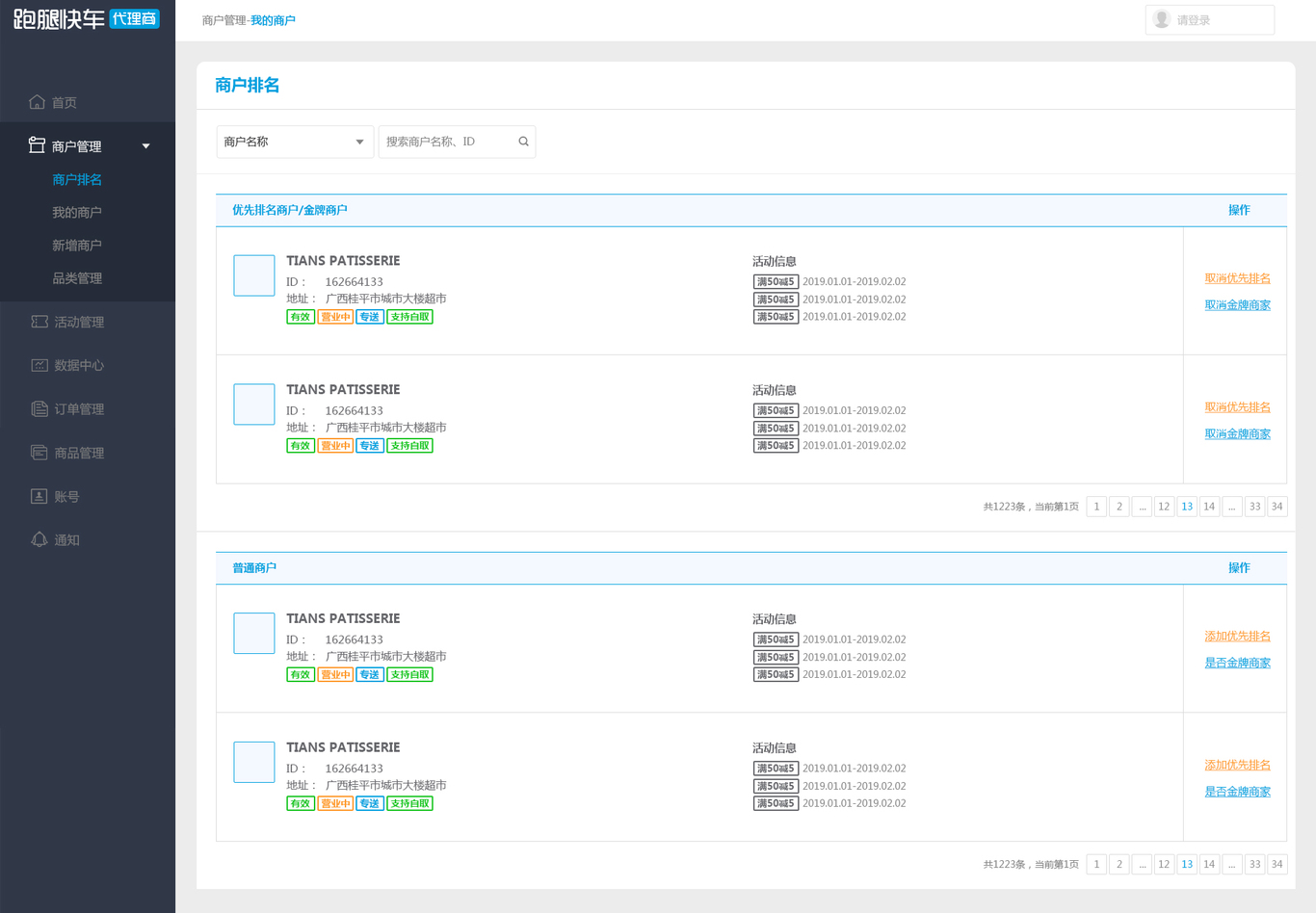Image resolution: width=1316 pixels, height=913 pixels.
Task: Go to page 14 in ordinary merchants pagination
Action: (x=1209, y=865)
